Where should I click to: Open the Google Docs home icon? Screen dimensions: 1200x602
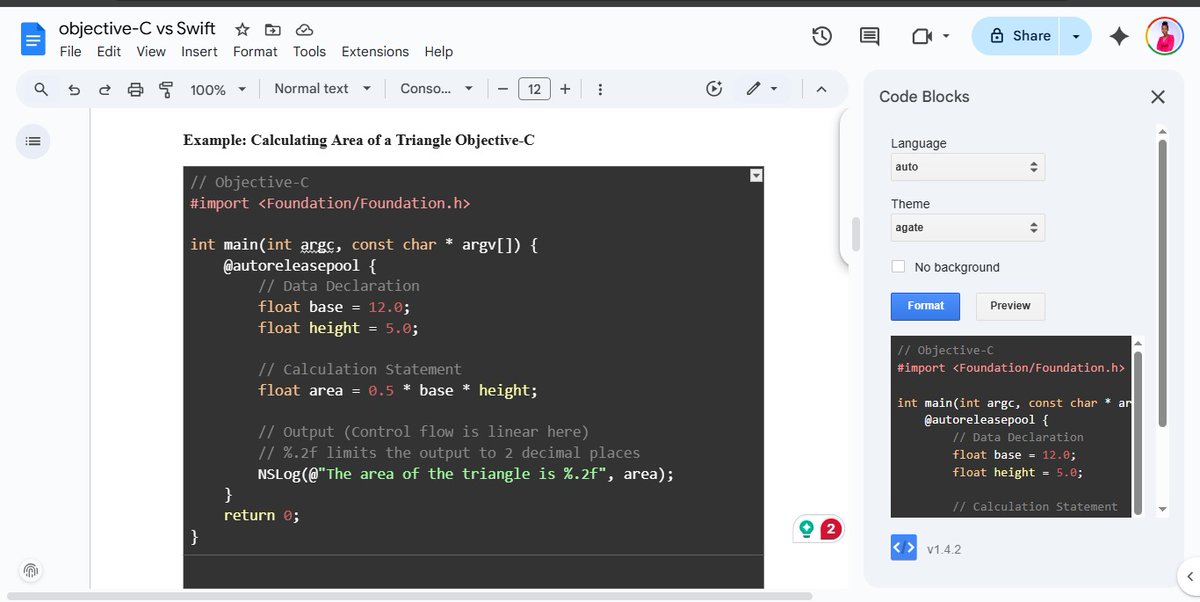tap(34, 40)
